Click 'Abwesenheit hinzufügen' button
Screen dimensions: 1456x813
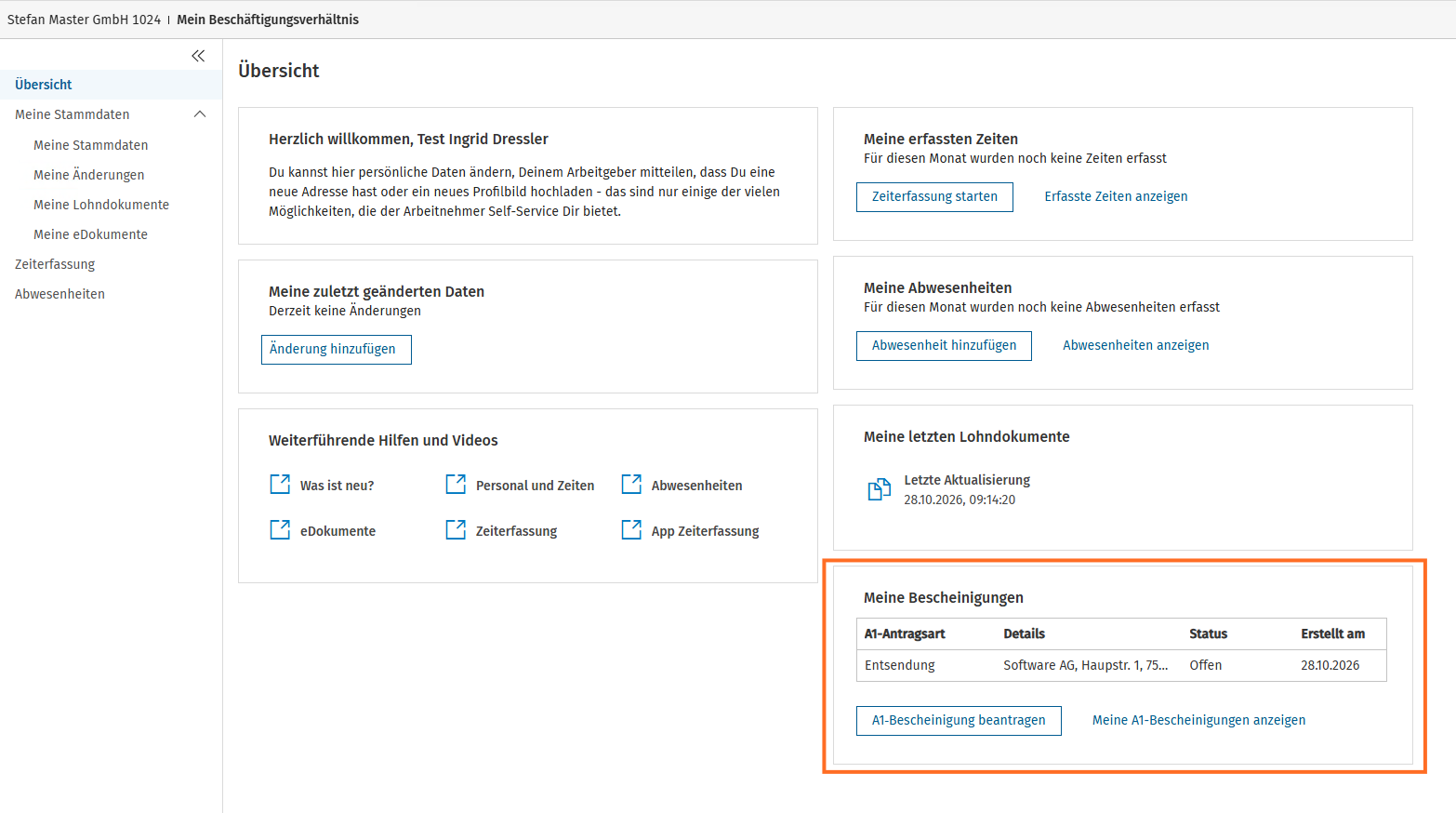tap(944, 345)
